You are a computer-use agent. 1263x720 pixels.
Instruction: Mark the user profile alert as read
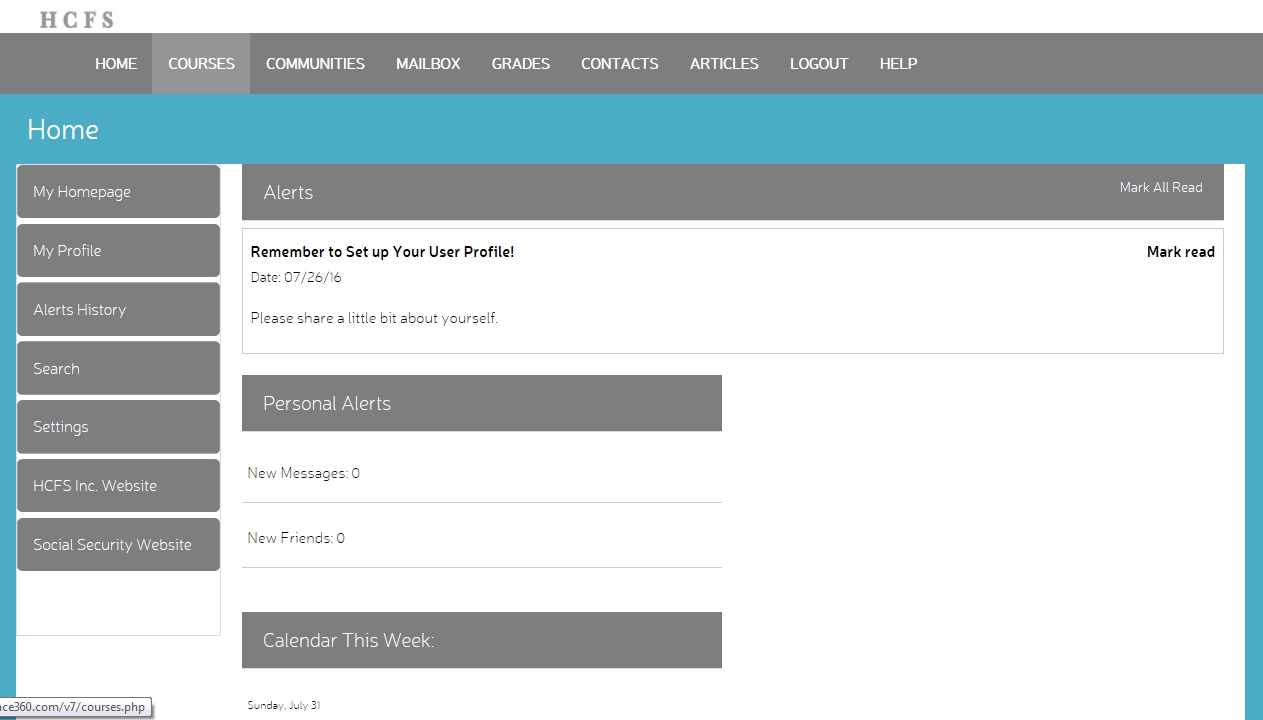[1180, 252]
